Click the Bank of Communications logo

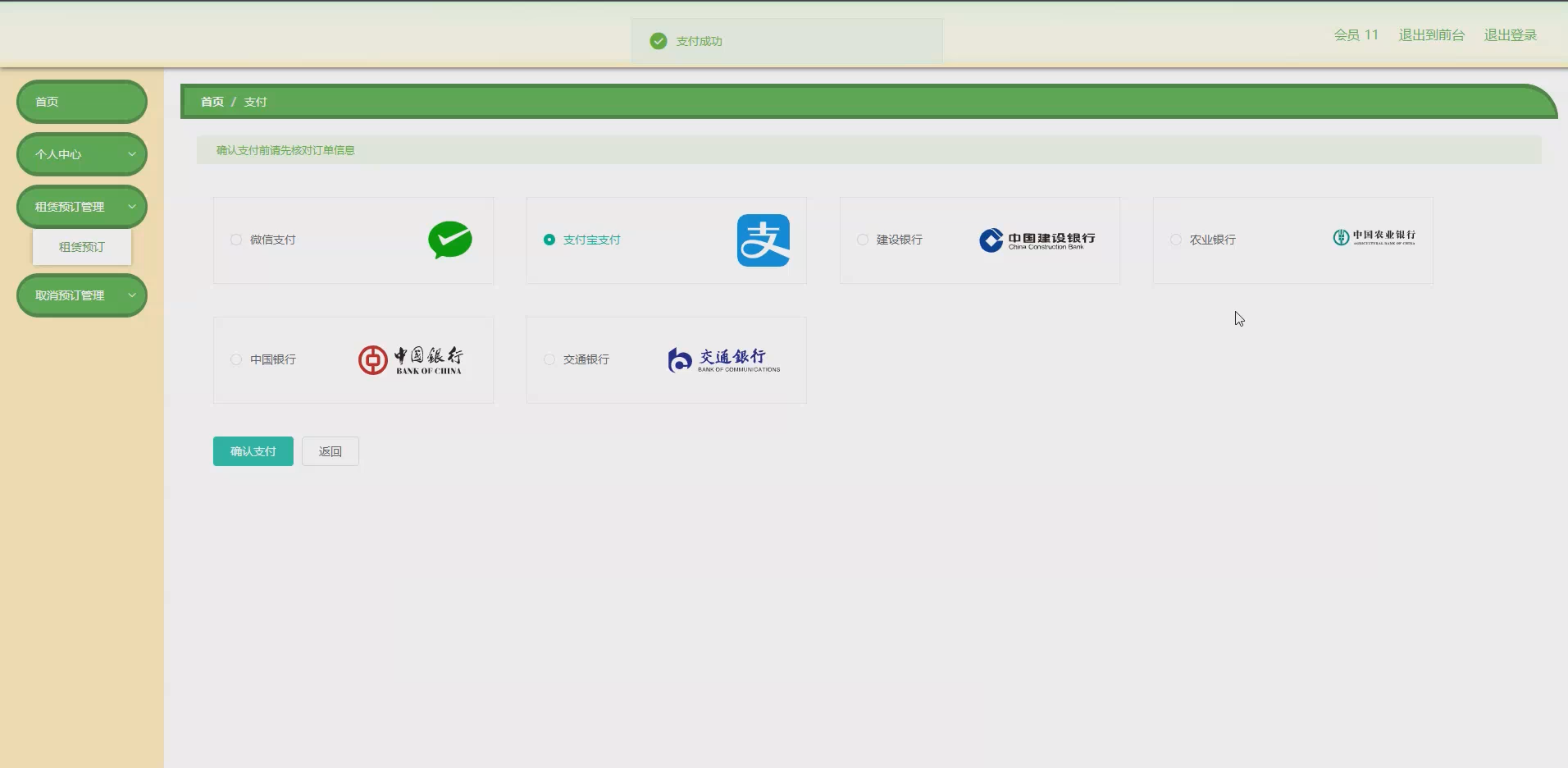[724, 359]
